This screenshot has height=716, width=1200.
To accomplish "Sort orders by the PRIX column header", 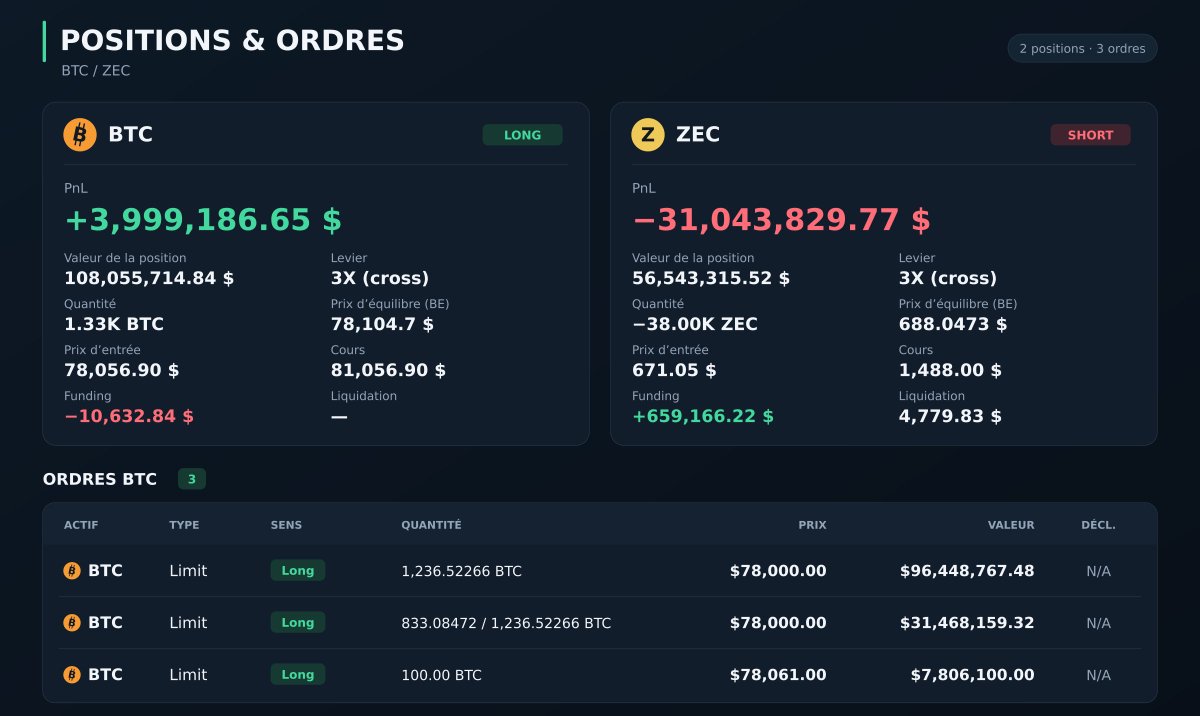I will point(812,525).
